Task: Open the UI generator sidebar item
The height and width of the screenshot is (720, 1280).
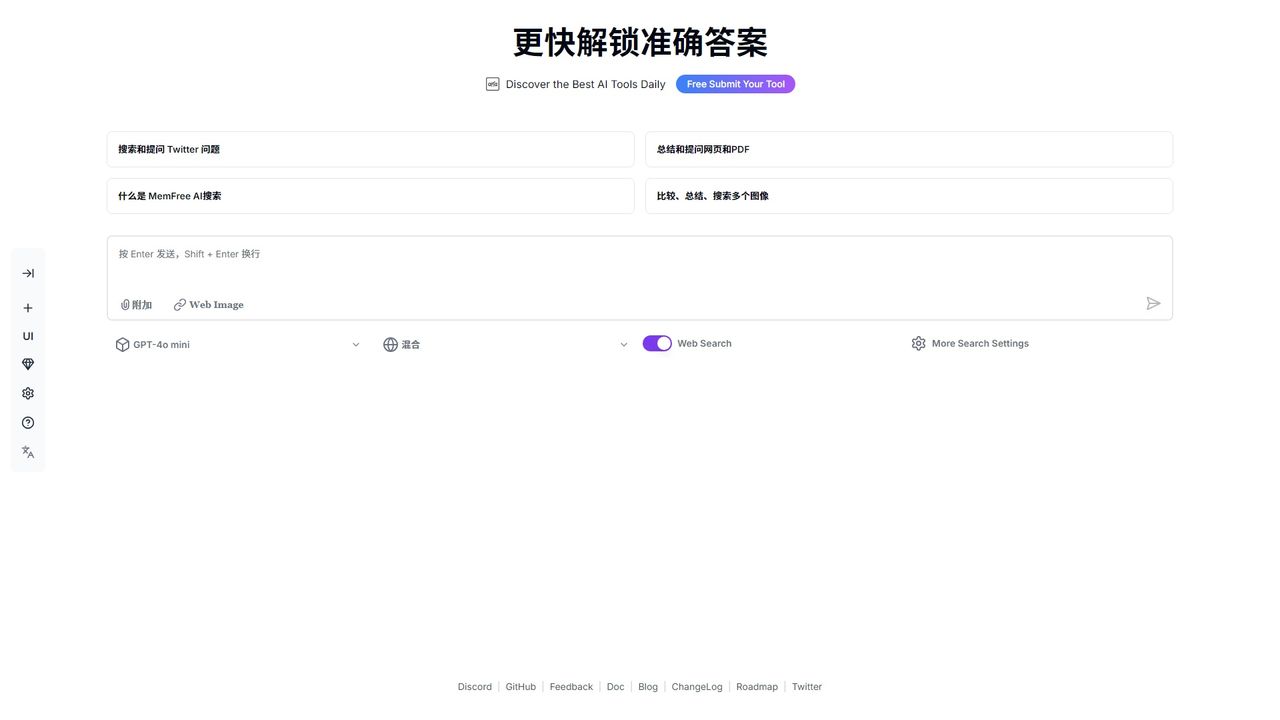Action: point(28,336)
